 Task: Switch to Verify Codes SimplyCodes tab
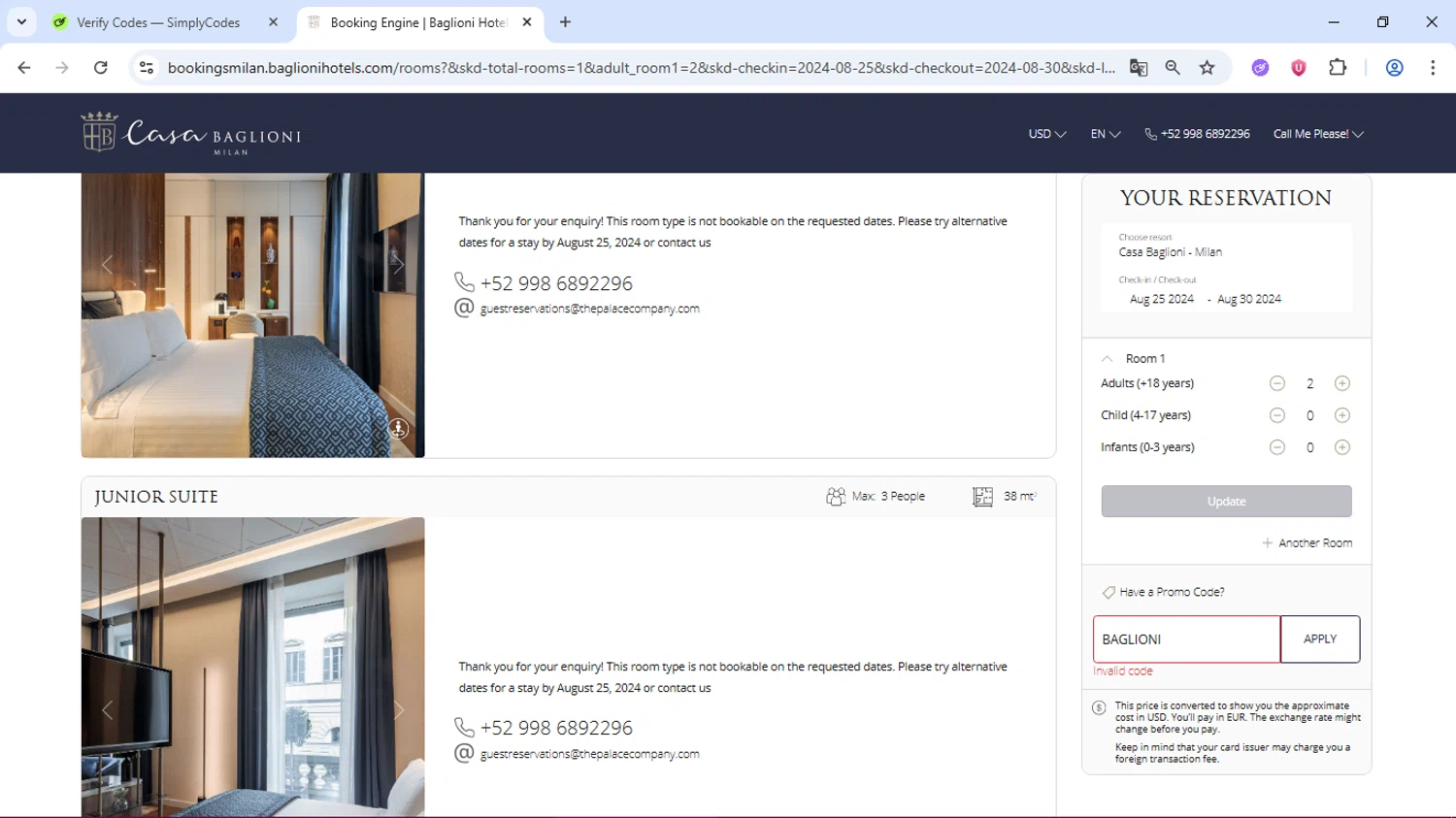pos(157,22)
